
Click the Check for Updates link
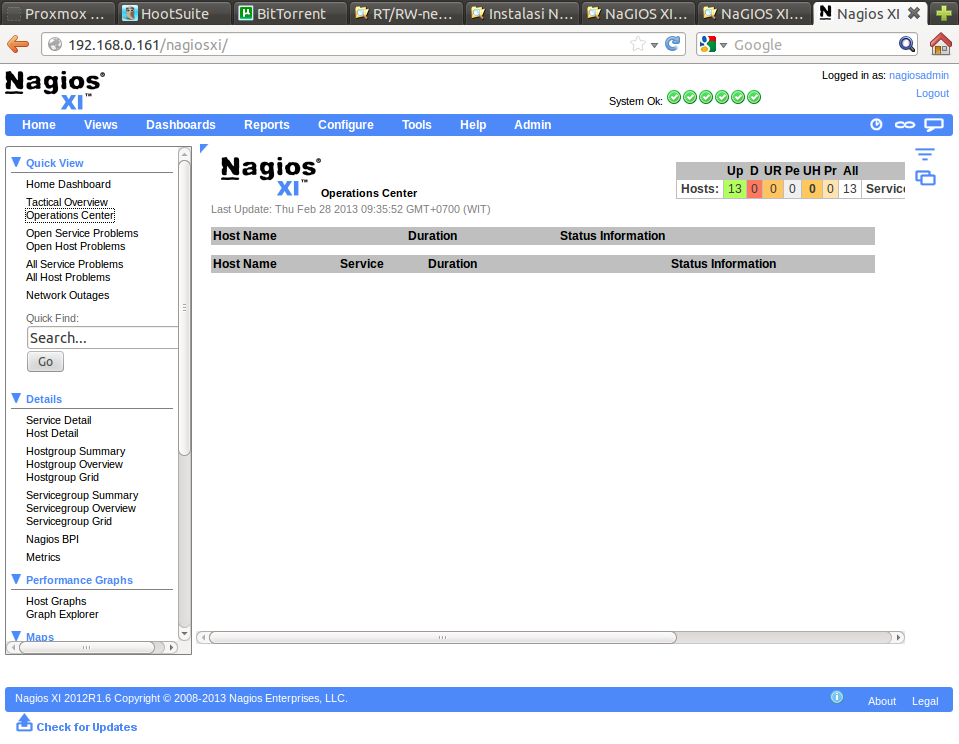pyautogui.click(x=86, y=727)
